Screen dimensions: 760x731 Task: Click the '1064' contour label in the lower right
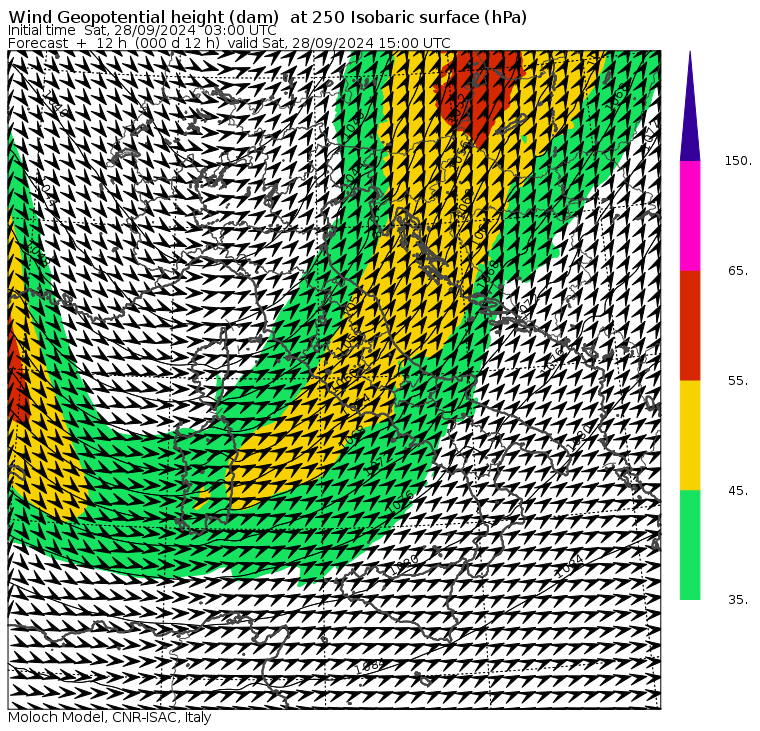pyautogui.click(x=569, y=565)
